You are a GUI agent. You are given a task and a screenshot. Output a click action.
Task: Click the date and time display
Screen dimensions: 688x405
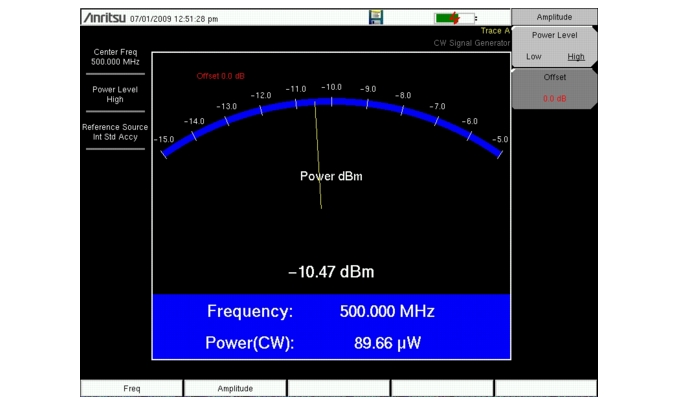[x=174, y=19]
